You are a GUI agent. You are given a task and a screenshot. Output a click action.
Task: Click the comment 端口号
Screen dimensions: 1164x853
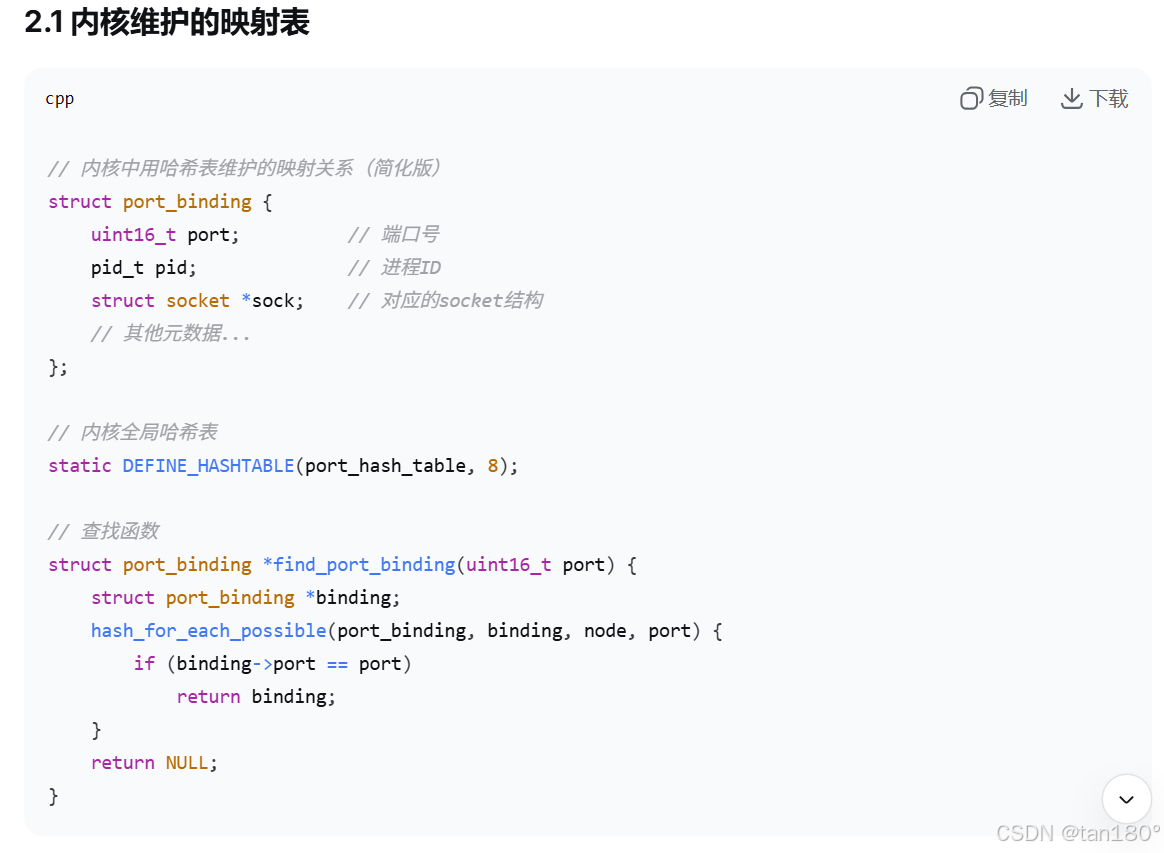[x=393, y=235]
